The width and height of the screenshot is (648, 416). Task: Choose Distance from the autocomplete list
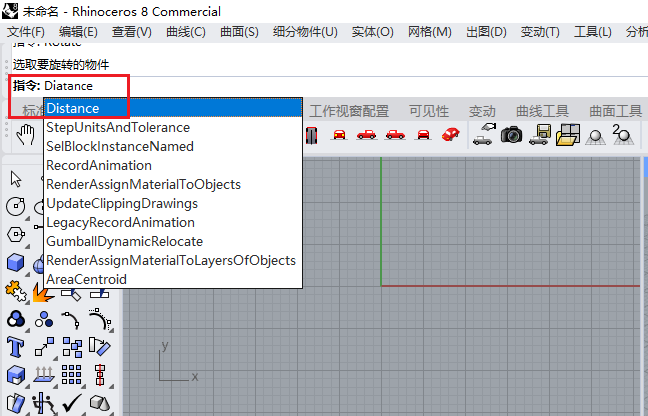click(x=173, y=108)
